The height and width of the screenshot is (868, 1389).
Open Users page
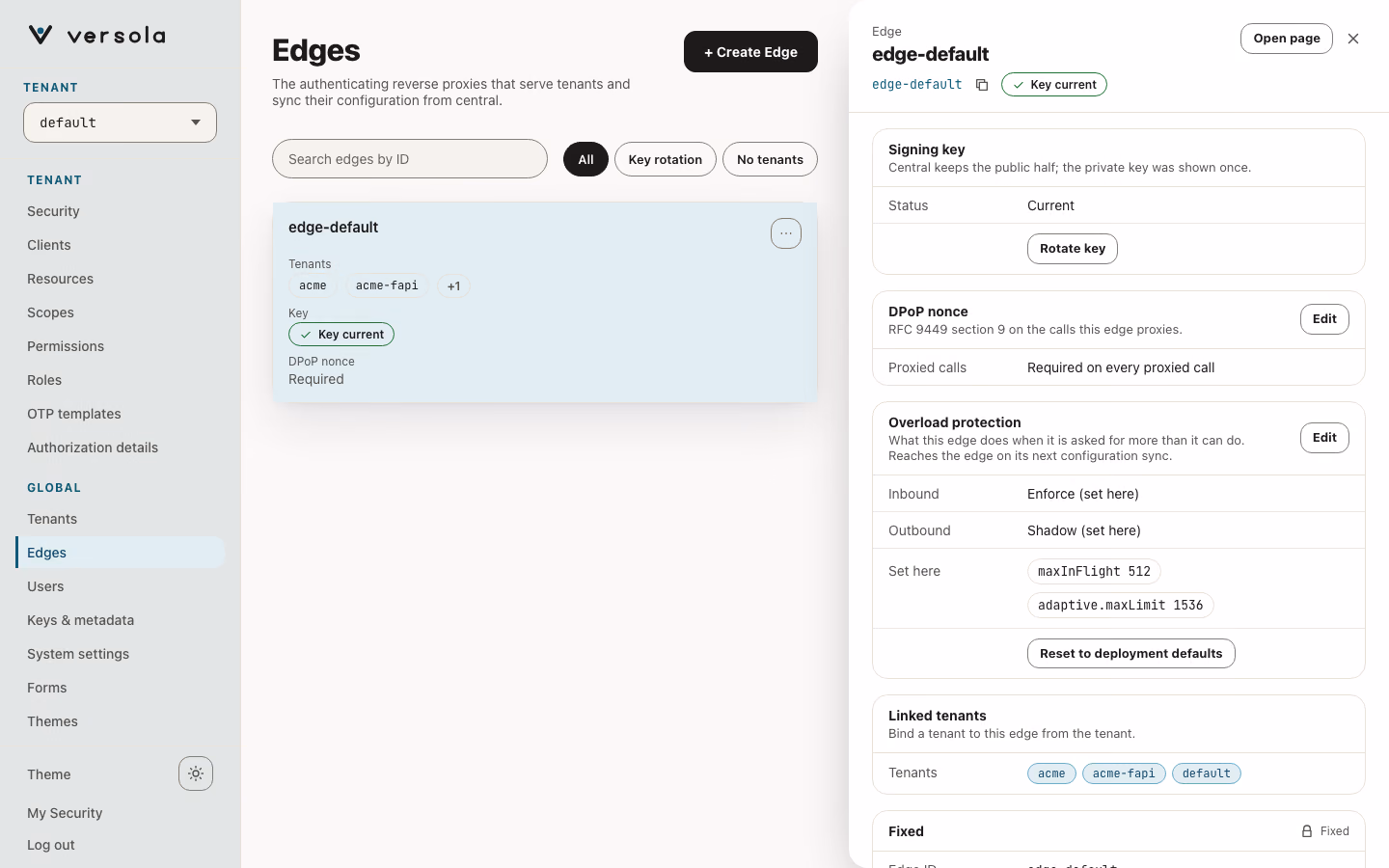(x=120, y=586)
